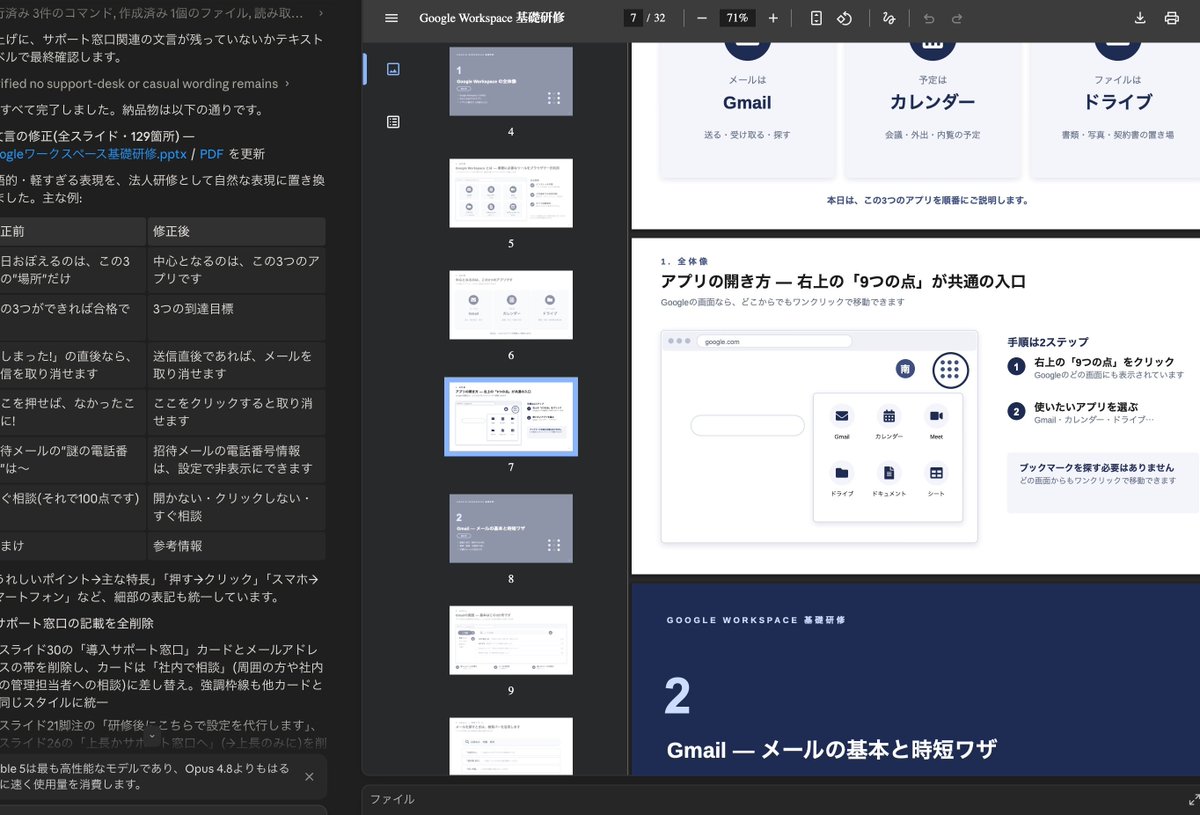The width and height of the screenshot is (1200, 815).
Task: Click the Gmail envelope icon in slide
Action: point(842,416)
